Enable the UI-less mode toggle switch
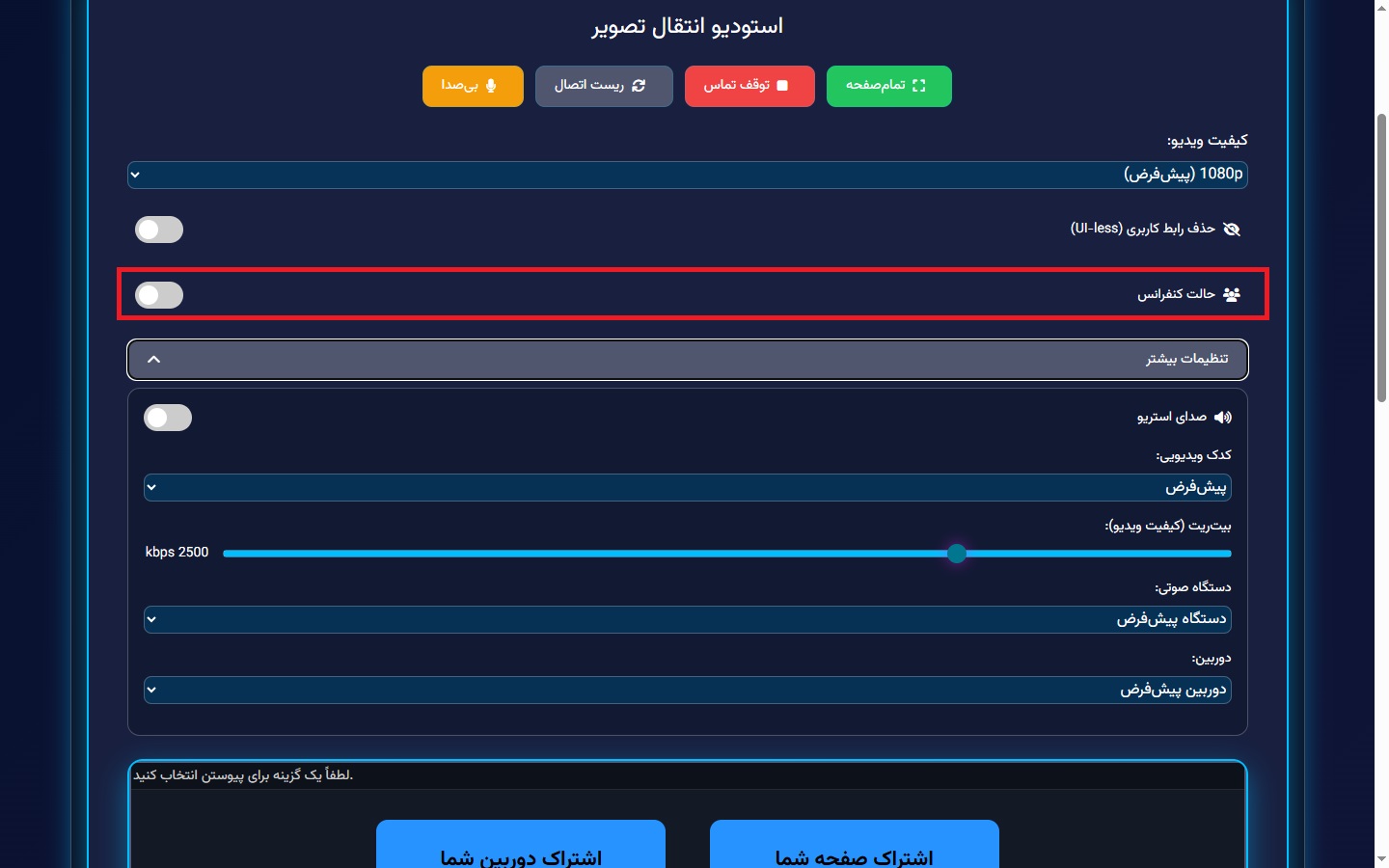 click(159, 230)
